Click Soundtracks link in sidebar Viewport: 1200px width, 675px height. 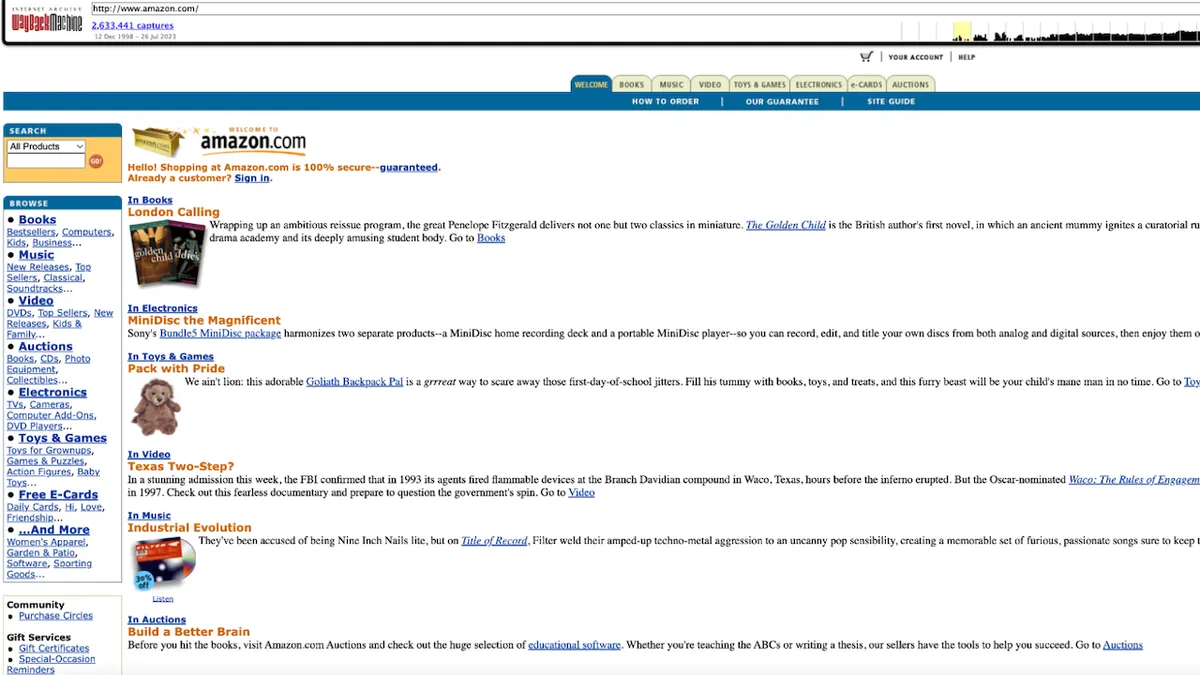35,289
